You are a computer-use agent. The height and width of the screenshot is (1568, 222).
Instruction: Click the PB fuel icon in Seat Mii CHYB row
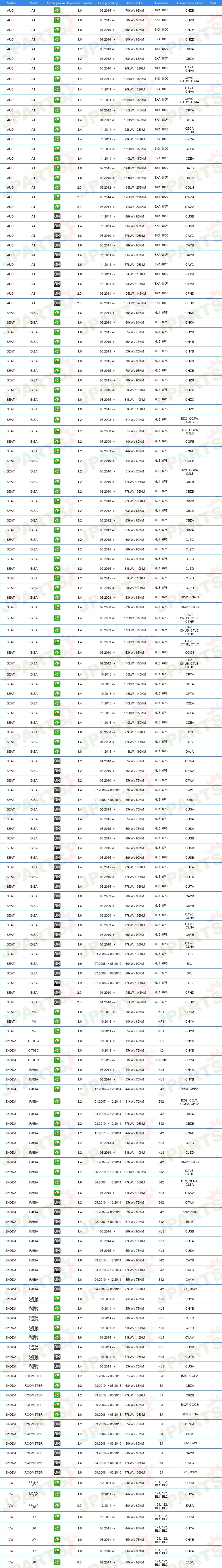pyautogui.click(x=57, y=1031)
